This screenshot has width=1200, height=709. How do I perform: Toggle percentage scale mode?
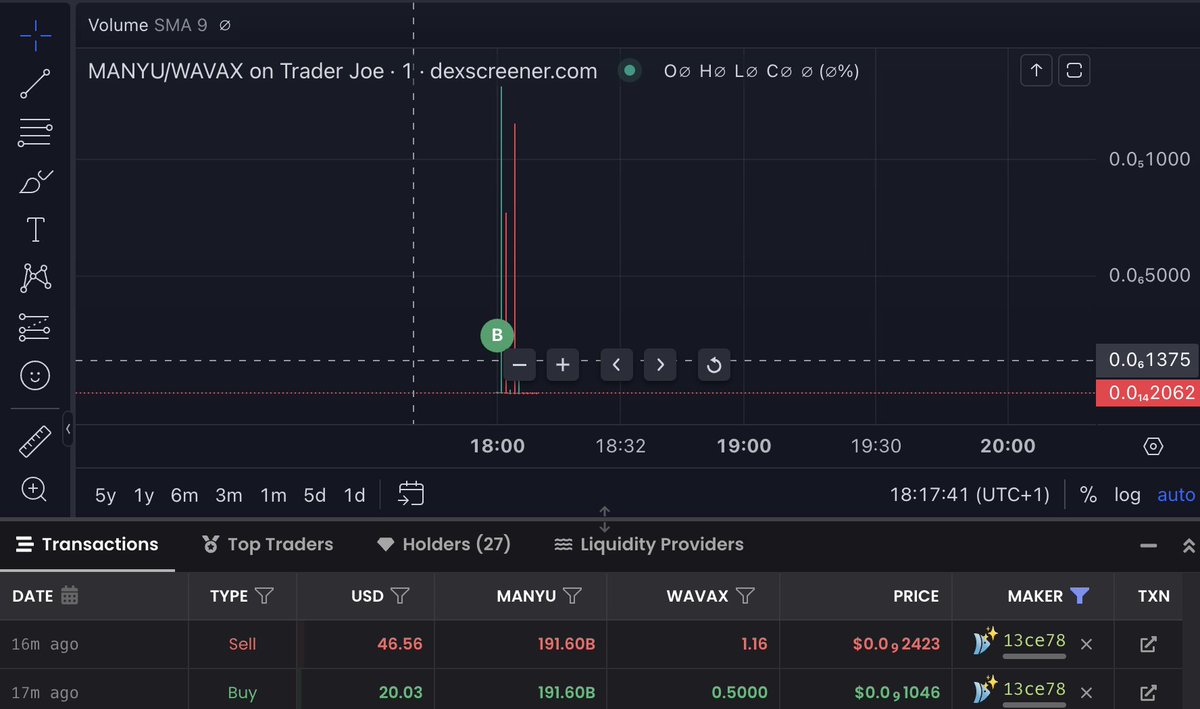click(x=1088, y=495)
